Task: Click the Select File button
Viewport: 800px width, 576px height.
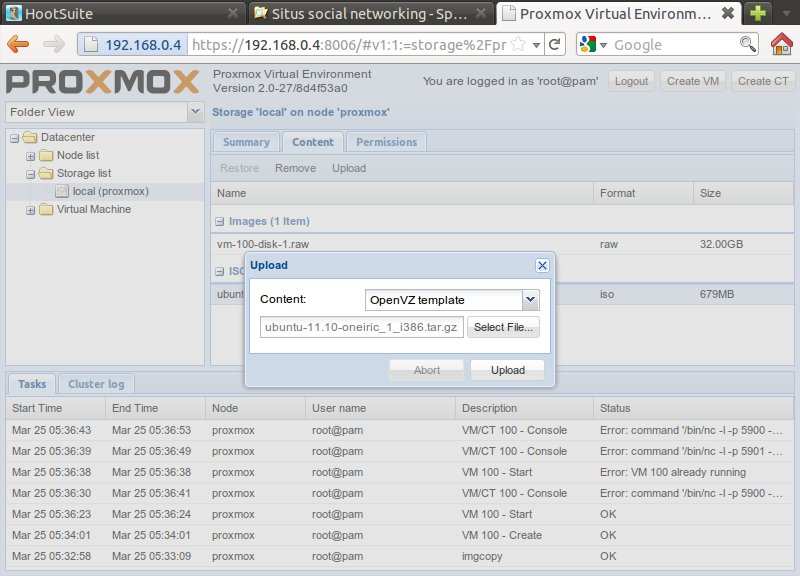Action: (503, 327)
